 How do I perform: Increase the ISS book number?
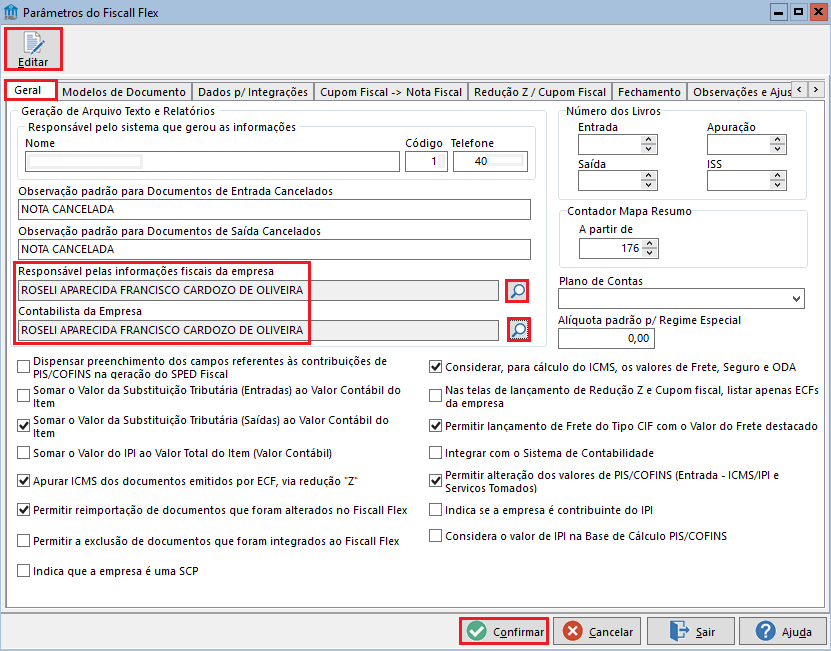[777, 176]
